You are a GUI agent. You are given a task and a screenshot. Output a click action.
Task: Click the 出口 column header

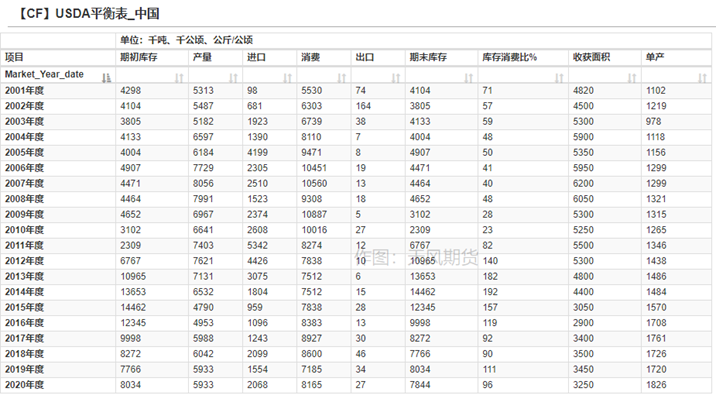pos(378,57)
